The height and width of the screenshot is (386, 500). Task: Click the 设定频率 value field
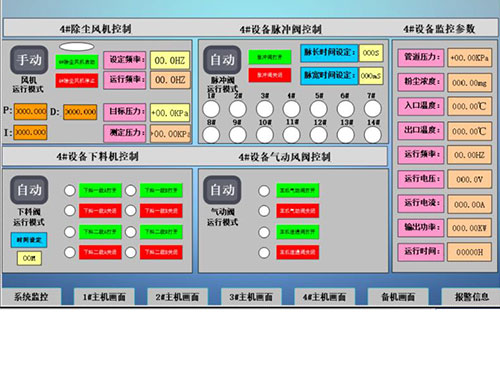click(x=170, y=60)
